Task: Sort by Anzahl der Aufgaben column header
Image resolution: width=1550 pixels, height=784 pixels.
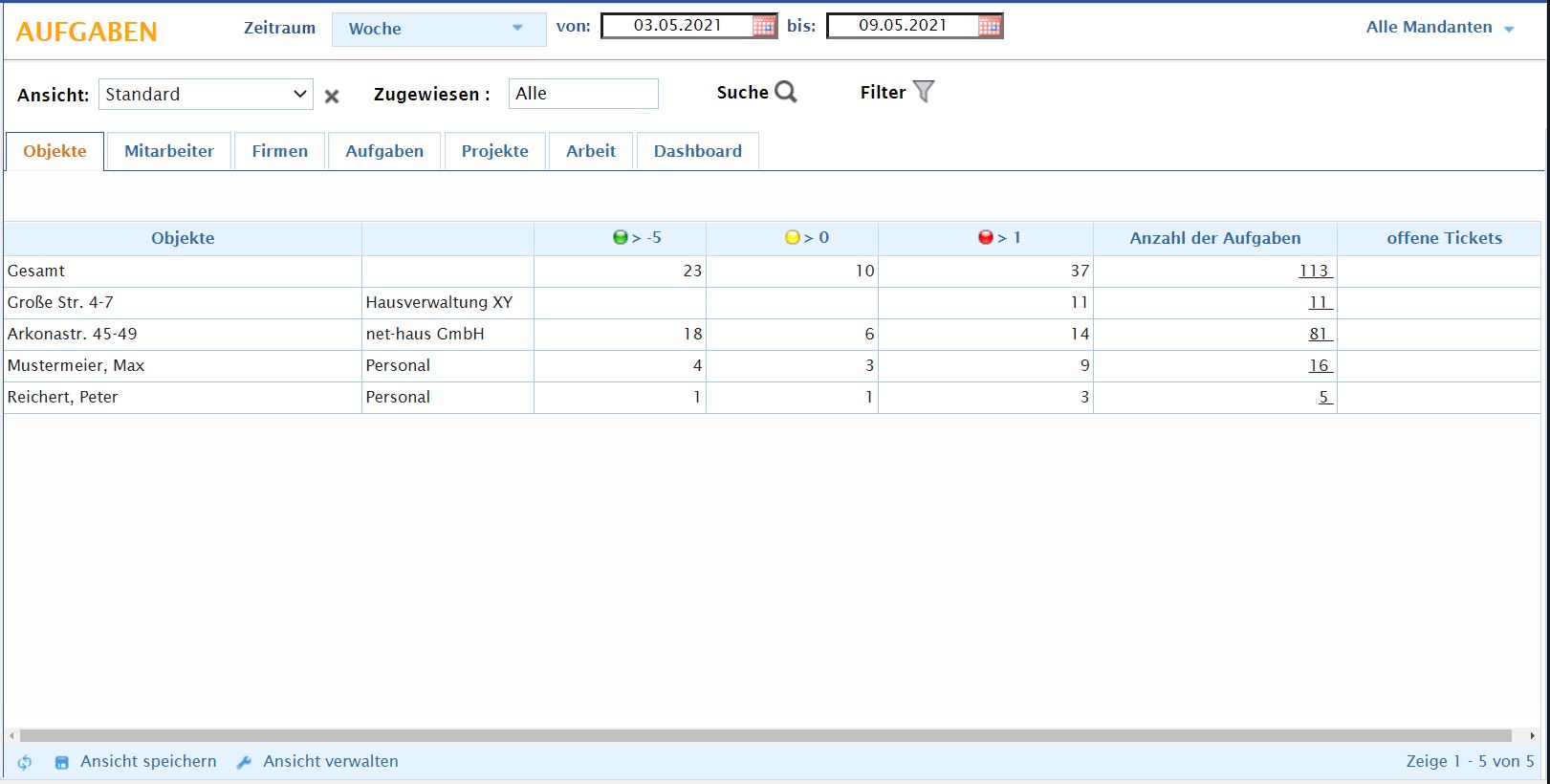Action: coord(1215,238)
